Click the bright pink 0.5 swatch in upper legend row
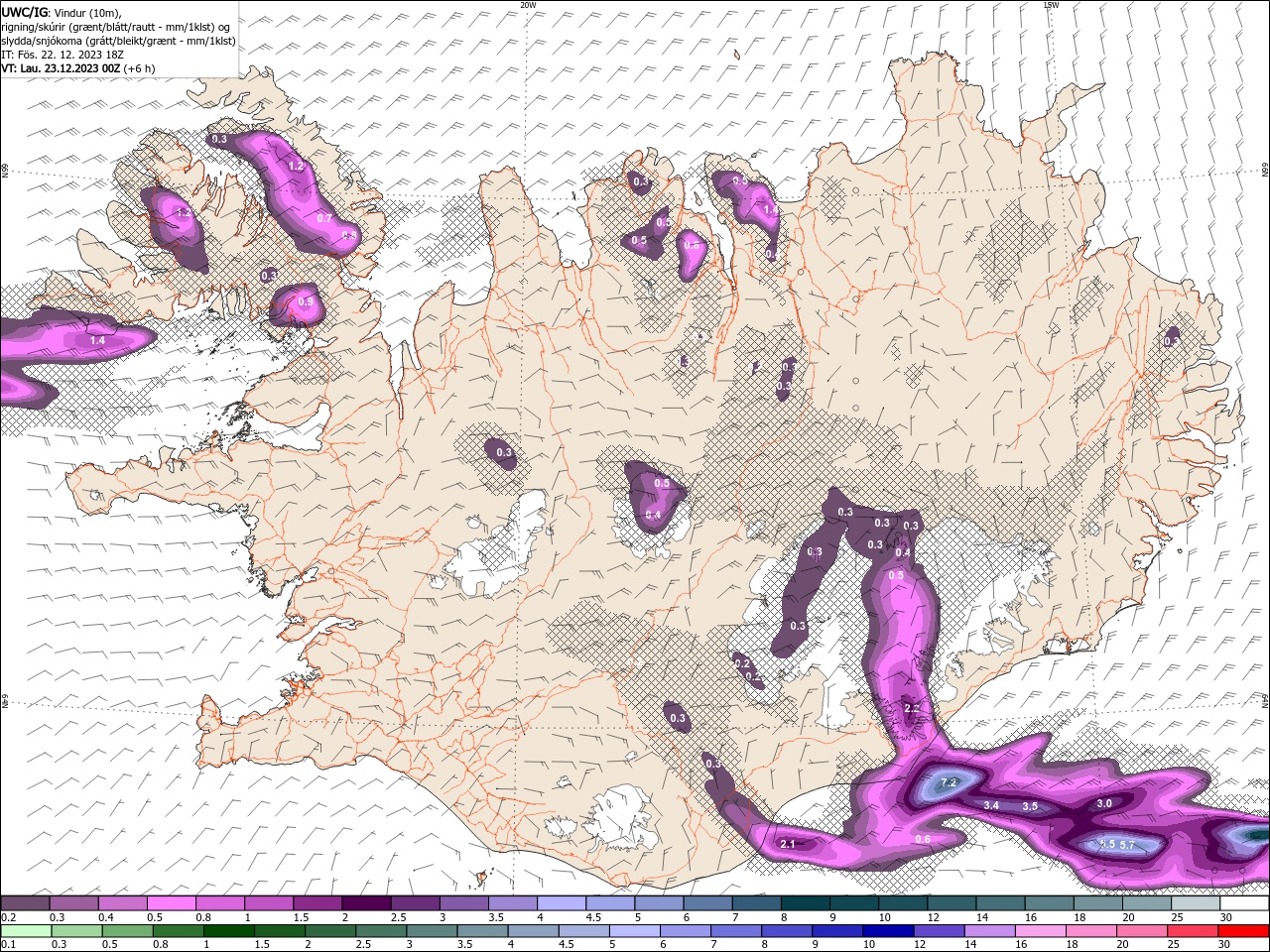 click(171, 903)
